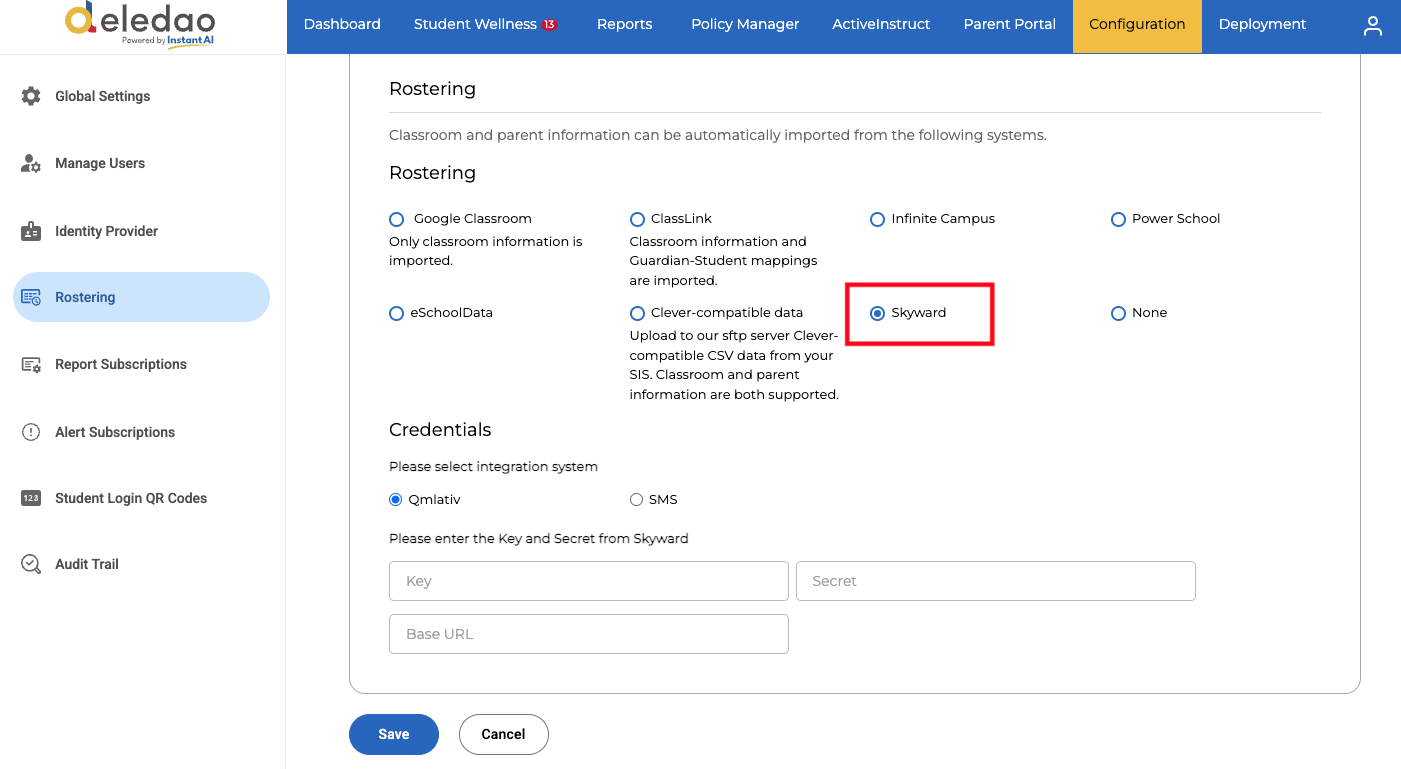Choose the Qmlativ integration system
The height and width of the screenshot is (769, 1401).
pos(396,499)
